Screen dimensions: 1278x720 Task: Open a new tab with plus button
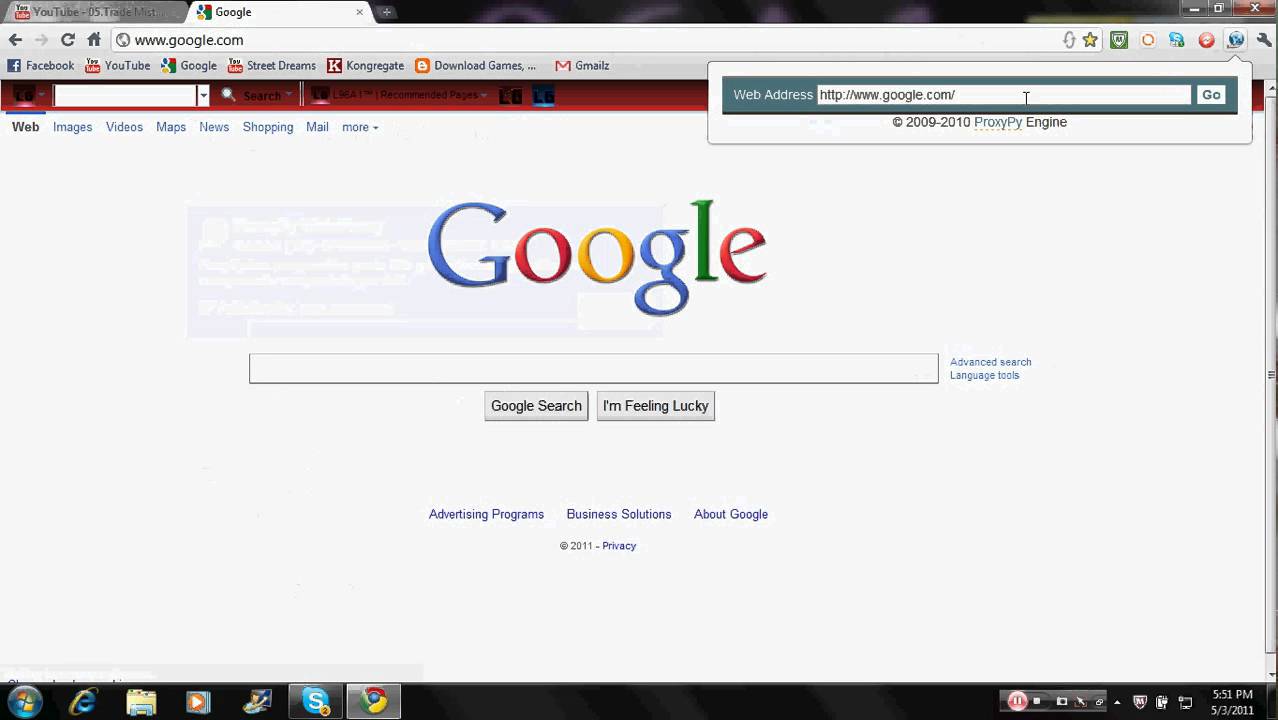coord(386,12)
